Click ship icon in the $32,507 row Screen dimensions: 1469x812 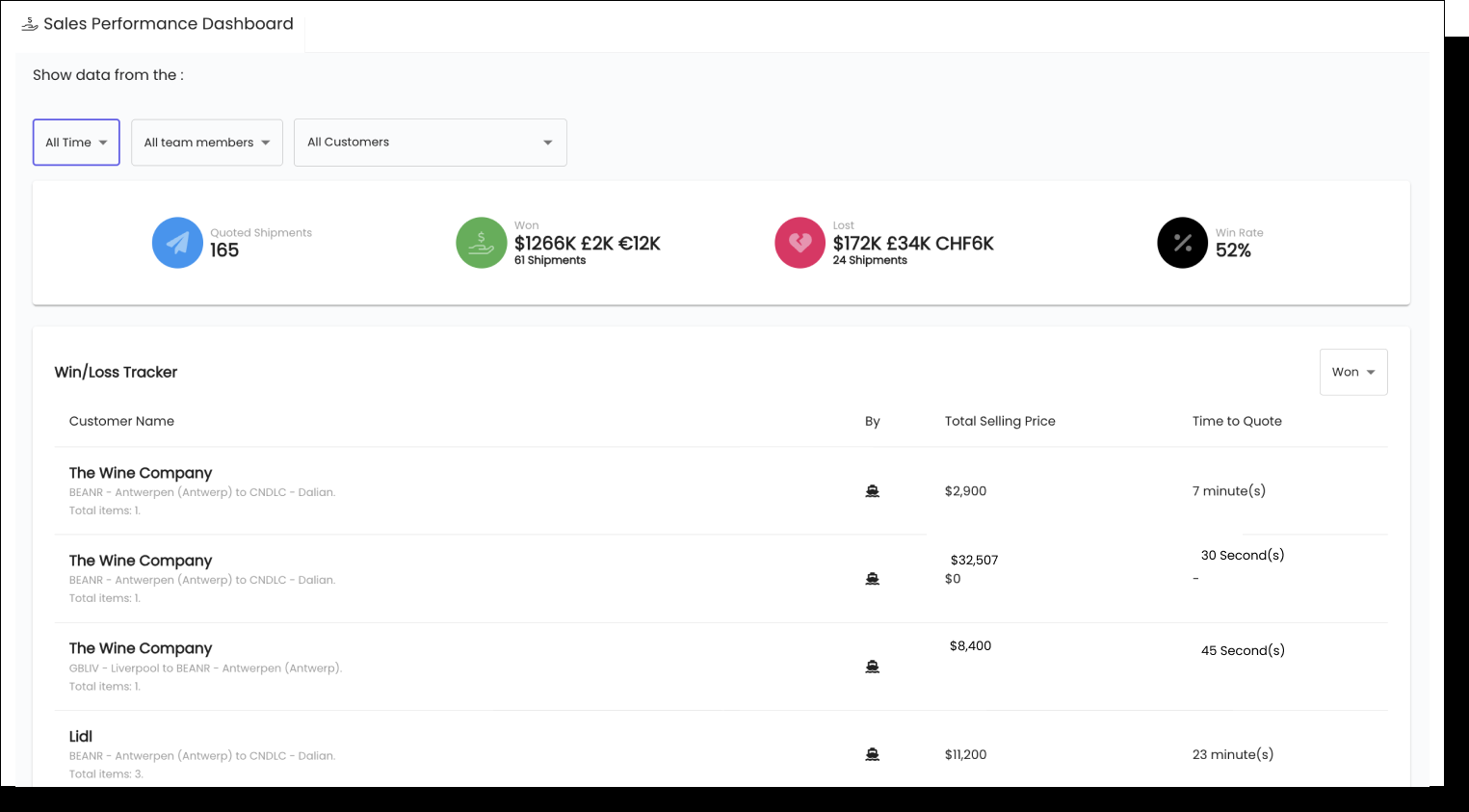pos(873,579)
